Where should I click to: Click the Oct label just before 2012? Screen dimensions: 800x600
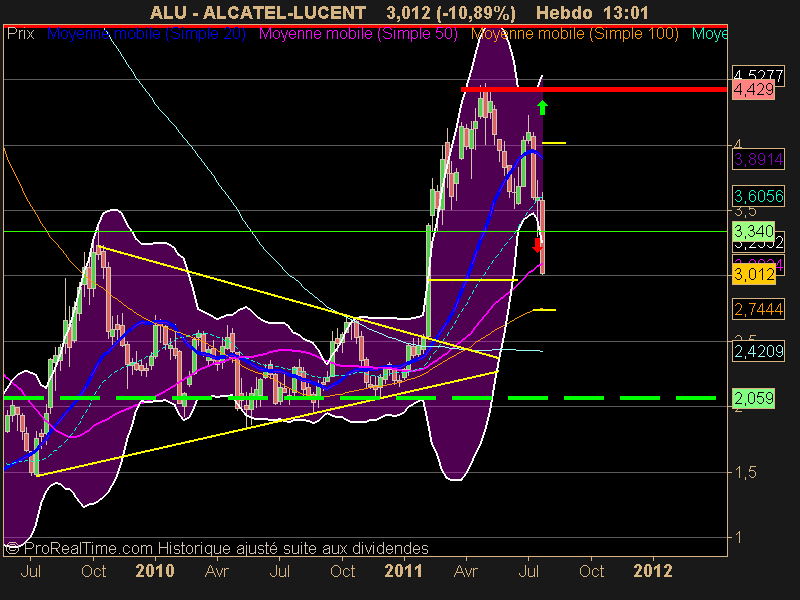pyautogui.click(x=591, y=571)
